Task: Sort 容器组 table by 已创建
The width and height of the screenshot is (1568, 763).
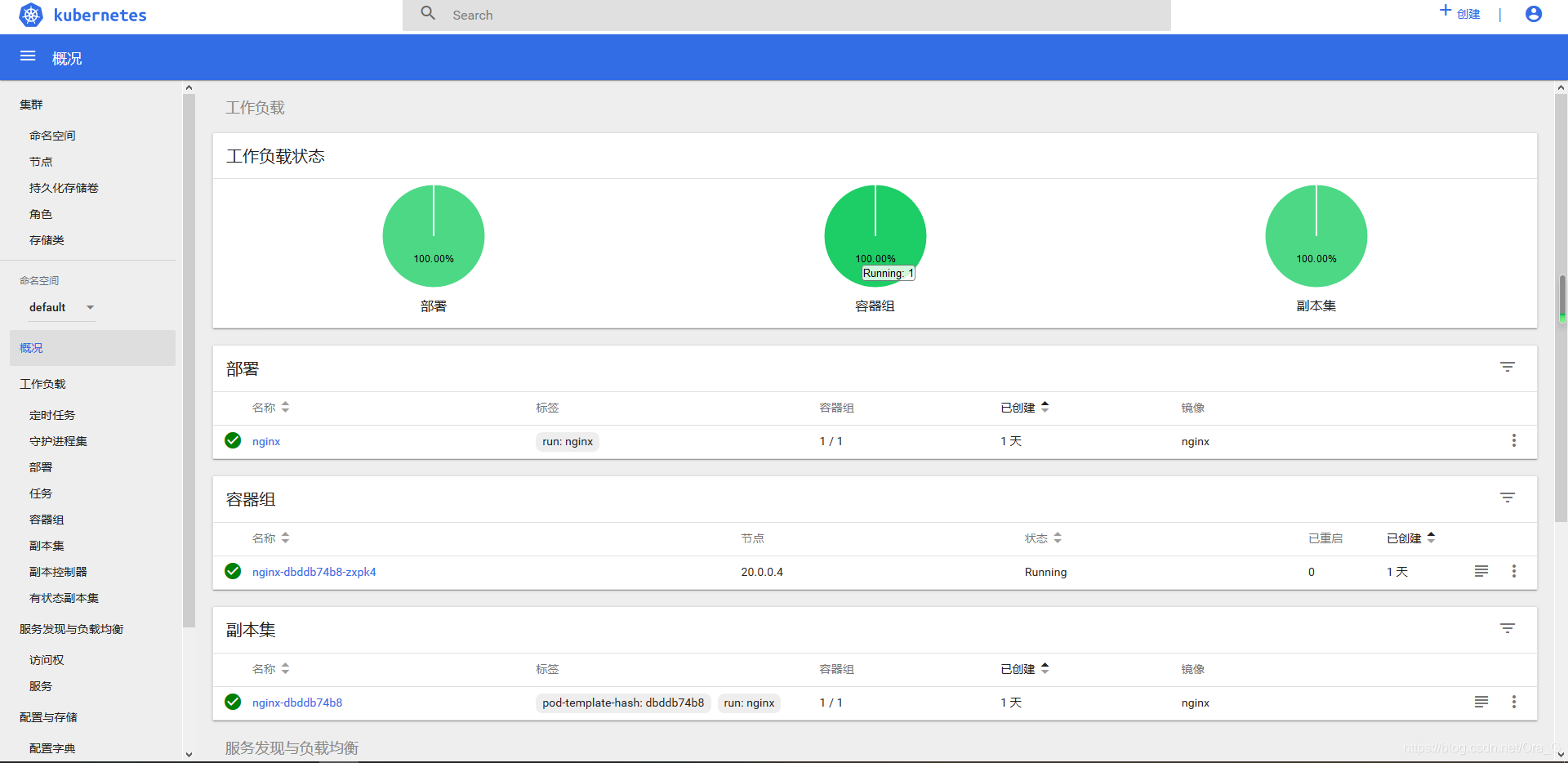Action: (x=1410, y=538)
